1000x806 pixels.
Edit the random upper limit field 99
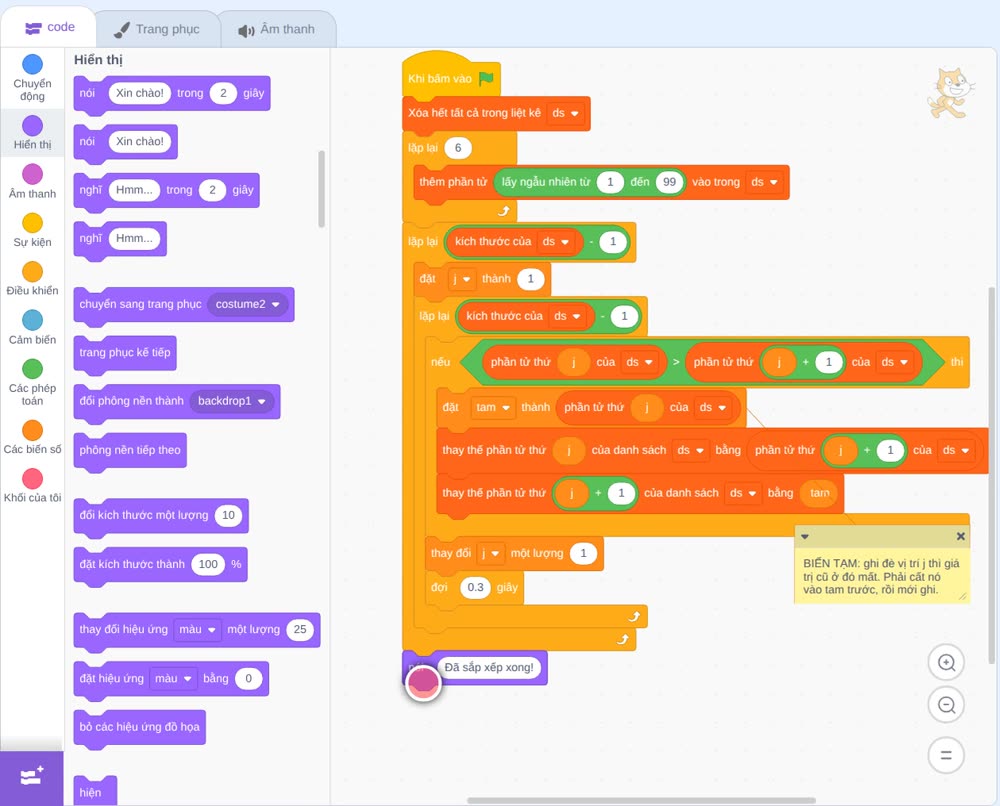pyautogui.click(x=669, y=182)
